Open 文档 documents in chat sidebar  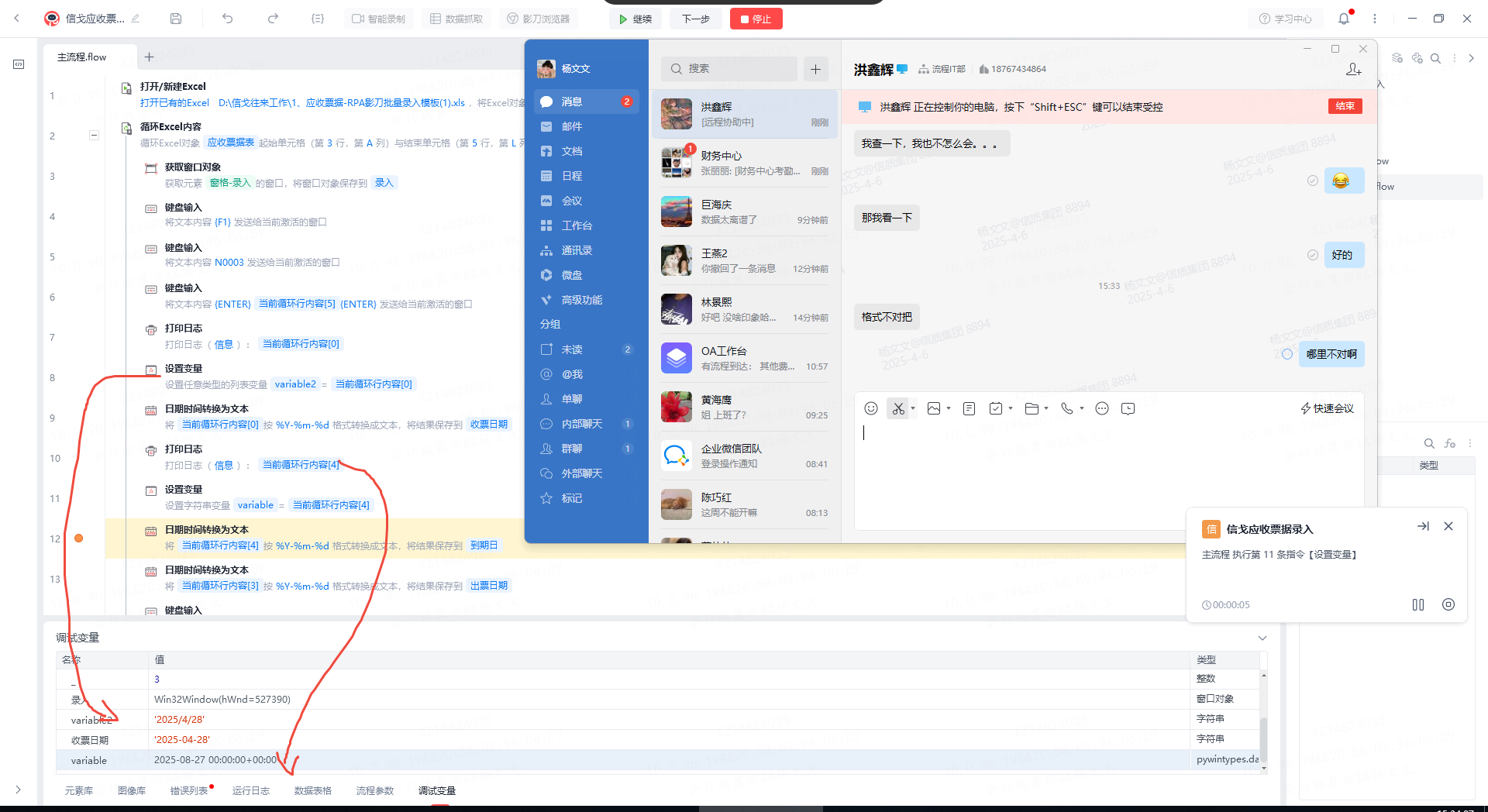587,151
